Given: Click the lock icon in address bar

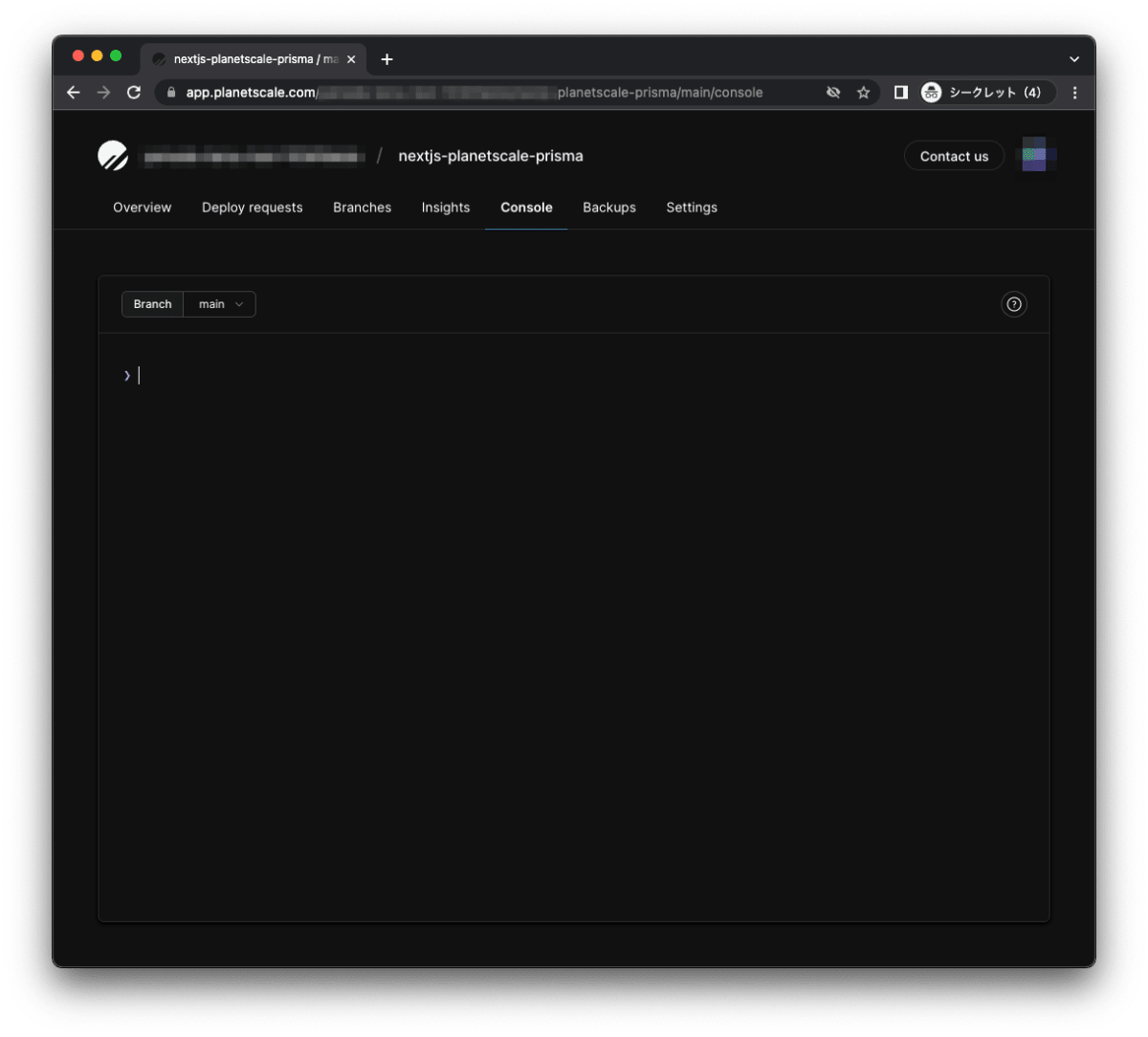Looking at the screenshot, I should click(x=171, y=93).
